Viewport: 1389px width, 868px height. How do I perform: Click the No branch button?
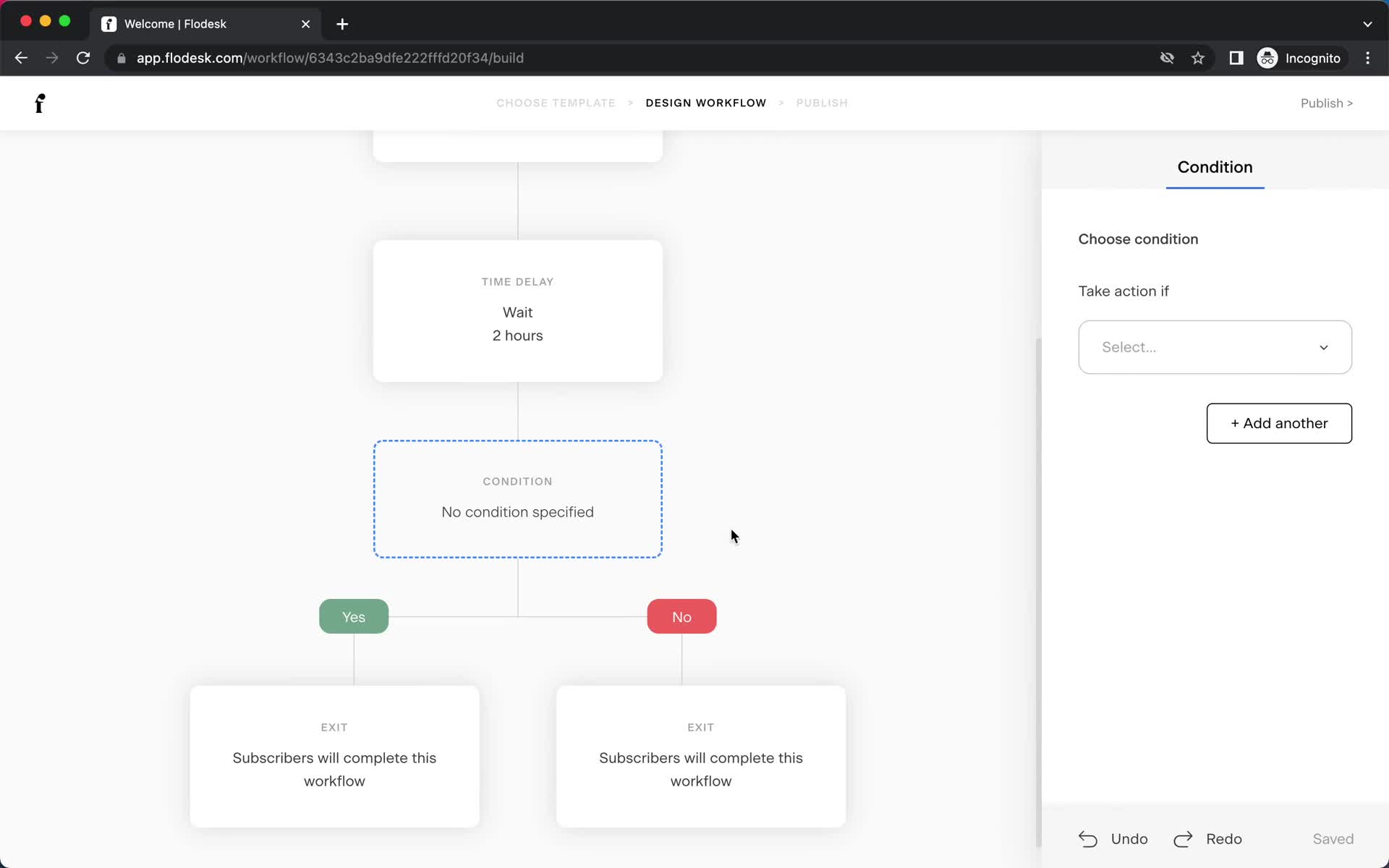[x=682, y=617]
